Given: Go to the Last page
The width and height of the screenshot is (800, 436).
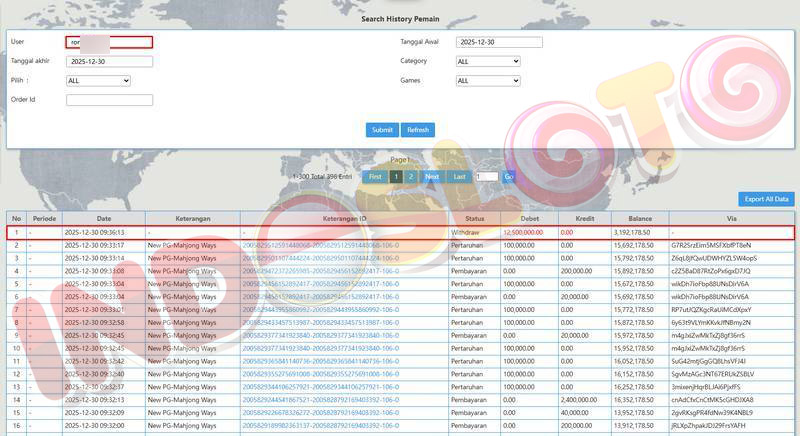Looking at the screenshot, I should point(459,176).
